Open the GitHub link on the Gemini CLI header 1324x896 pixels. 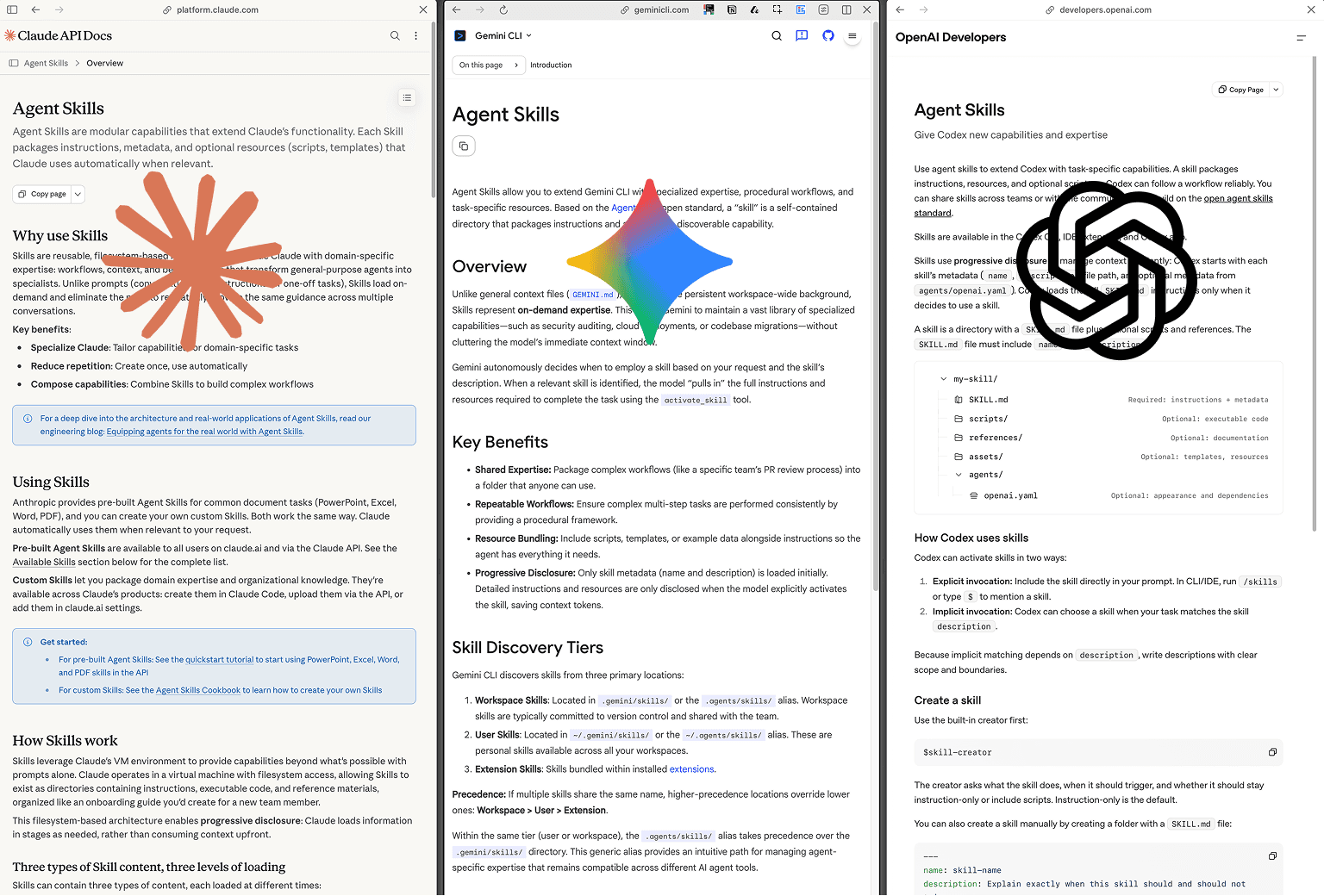point(828,35)
